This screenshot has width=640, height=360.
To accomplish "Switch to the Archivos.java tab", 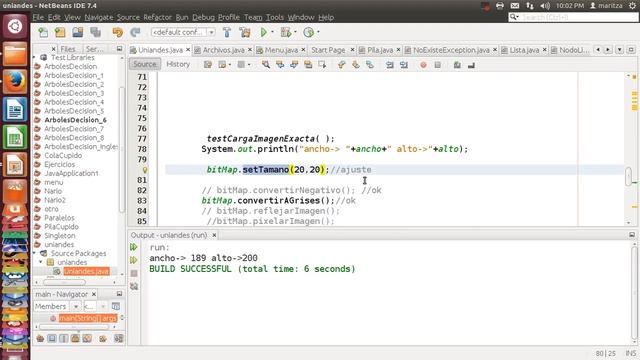I will (x=223, y=50).
